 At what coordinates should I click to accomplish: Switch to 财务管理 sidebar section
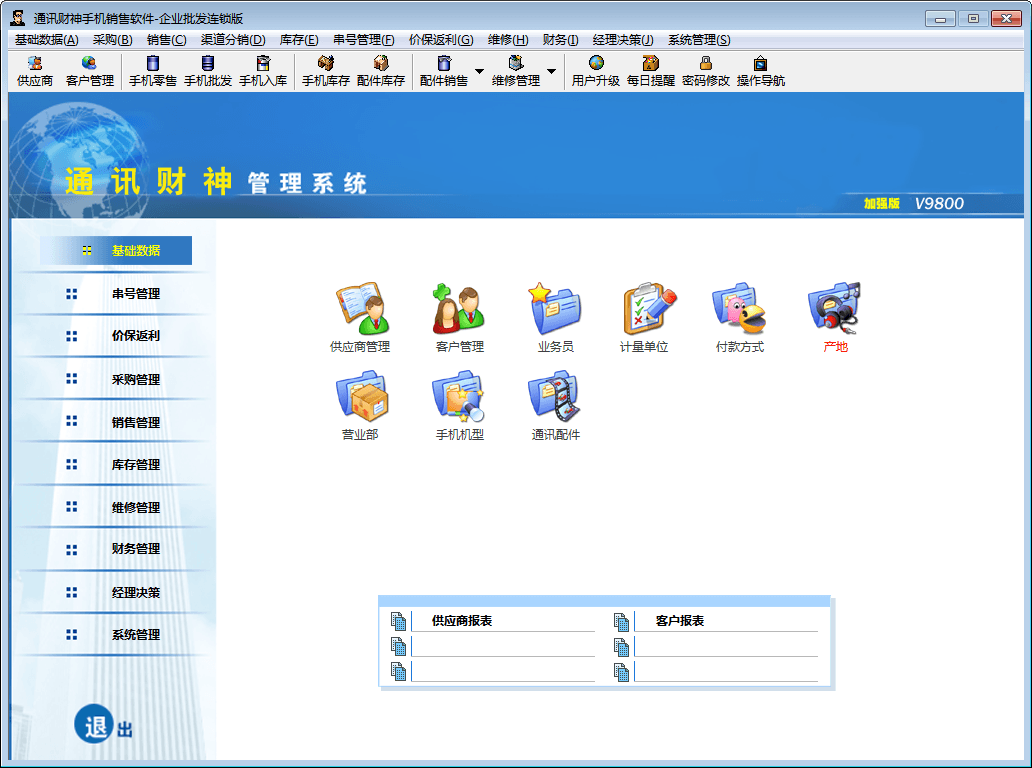pyautogui.click(x=135, y=549)
